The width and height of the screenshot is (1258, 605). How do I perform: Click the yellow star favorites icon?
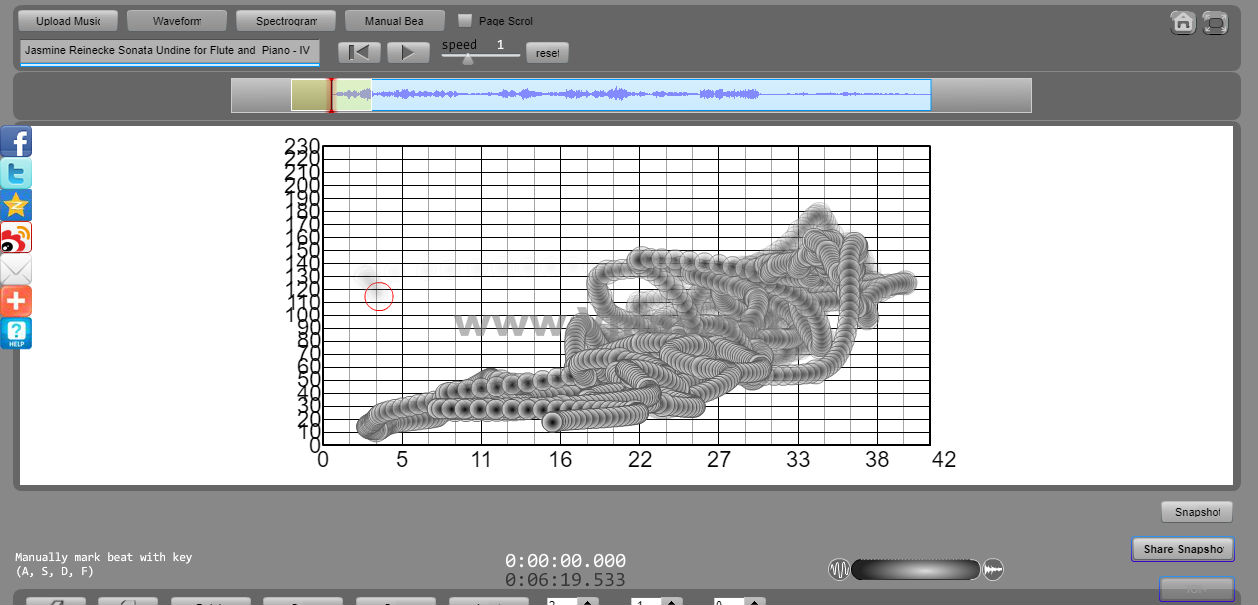point(16,205)
